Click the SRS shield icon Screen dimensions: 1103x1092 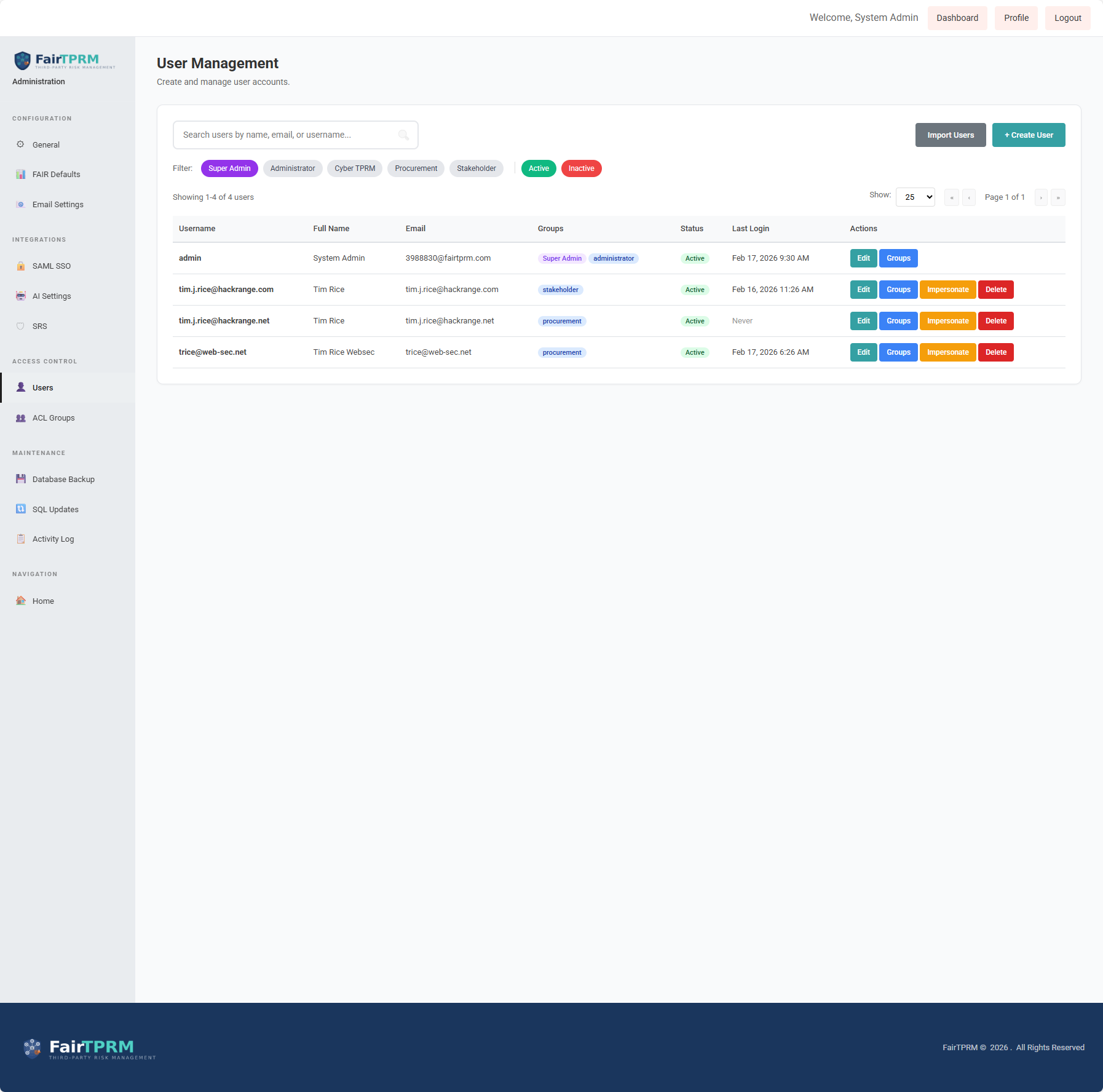coord(20,326)
